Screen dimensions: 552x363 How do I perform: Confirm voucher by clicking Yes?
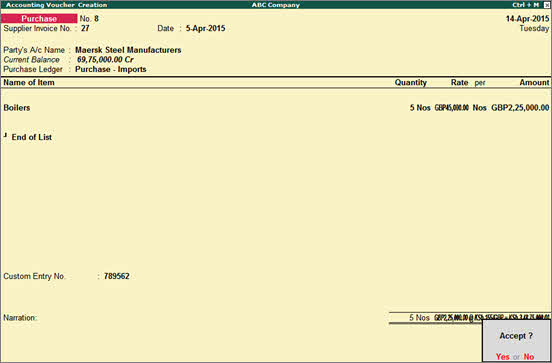[x=502, y=357]
